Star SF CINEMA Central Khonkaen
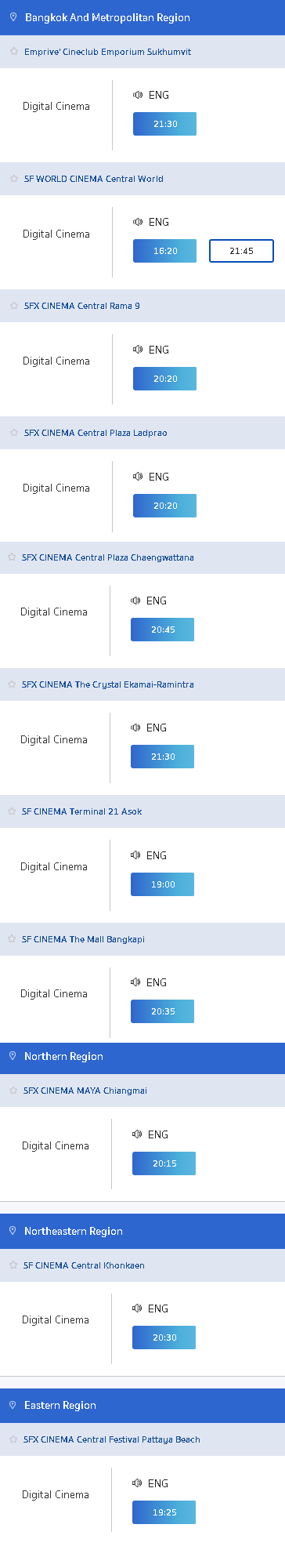Screen dimensions: 285x1568 point(13,1265)
